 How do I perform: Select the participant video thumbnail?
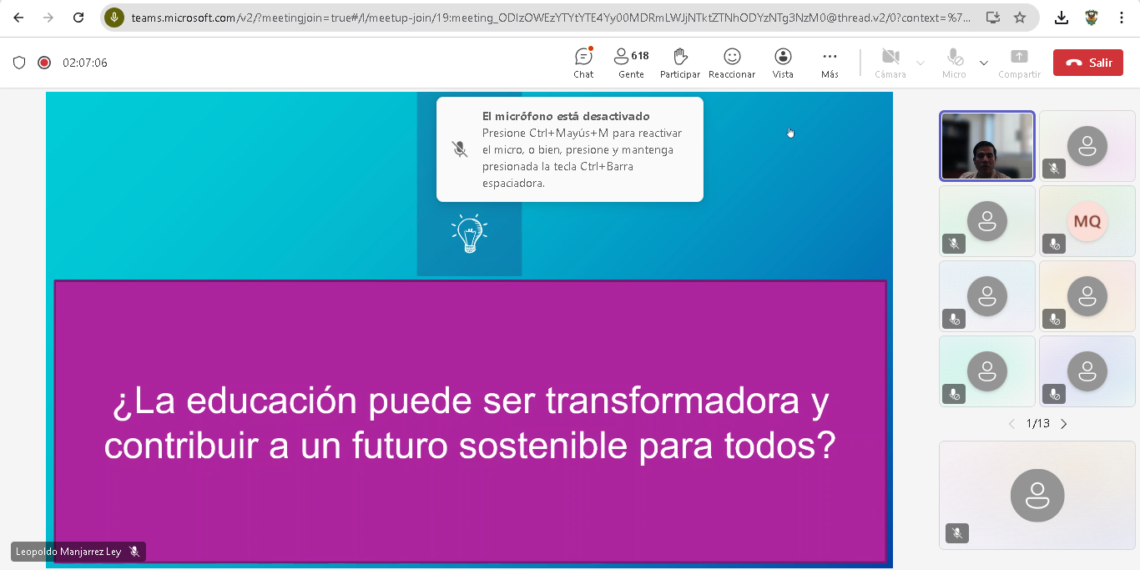(987, 145)
